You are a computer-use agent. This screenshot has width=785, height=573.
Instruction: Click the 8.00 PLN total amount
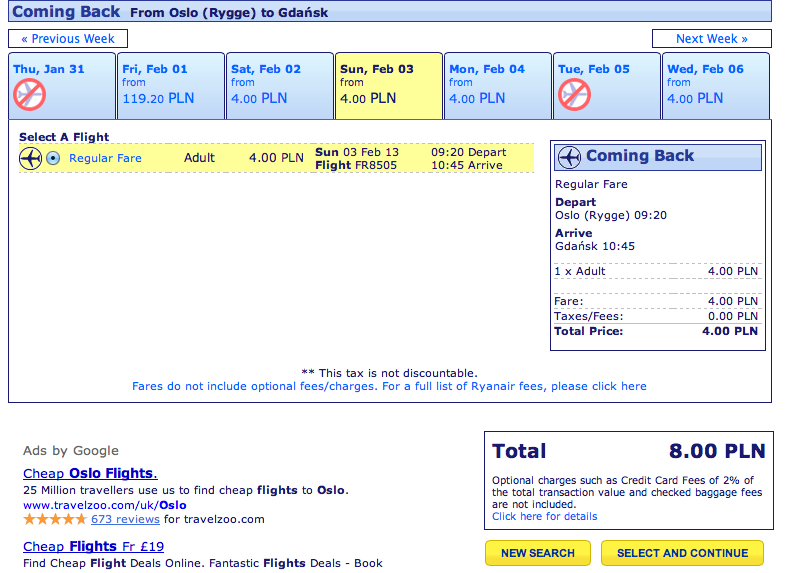click(717, 451)
